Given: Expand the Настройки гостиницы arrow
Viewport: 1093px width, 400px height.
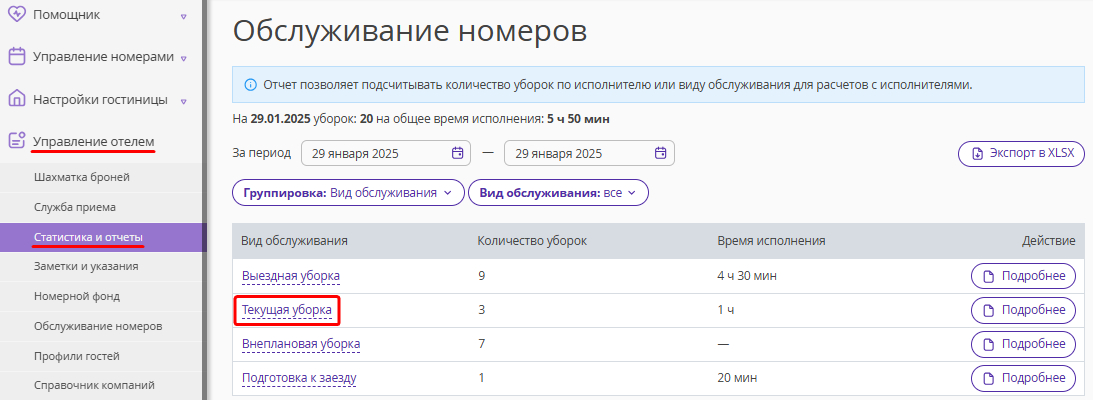Looking at the screenshot, I should pos(183,101).
